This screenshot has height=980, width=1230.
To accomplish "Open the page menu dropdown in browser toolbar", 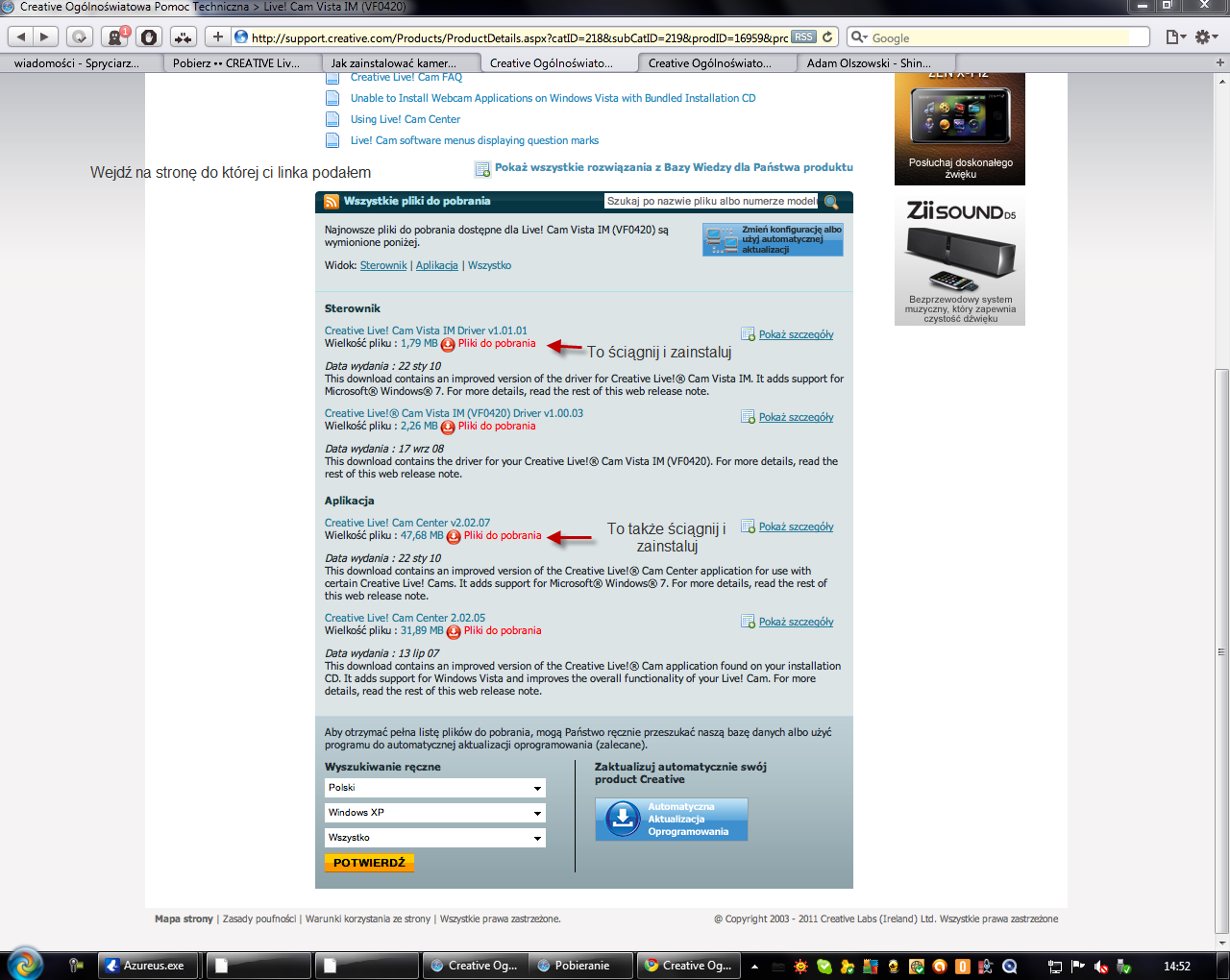I will [x=1175, y=37].
